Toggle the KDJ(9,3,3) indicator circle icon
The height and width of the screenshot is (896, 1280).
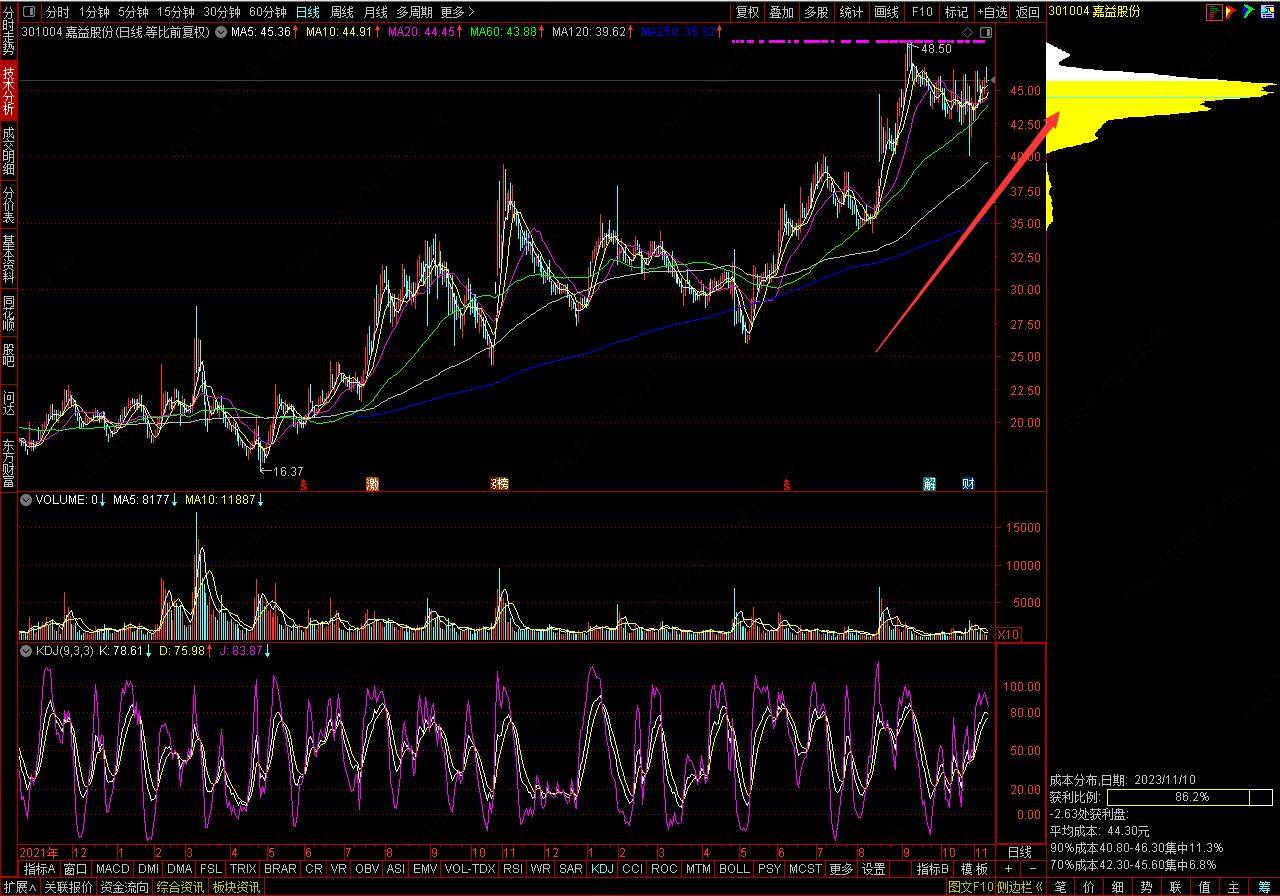point(27,650)
